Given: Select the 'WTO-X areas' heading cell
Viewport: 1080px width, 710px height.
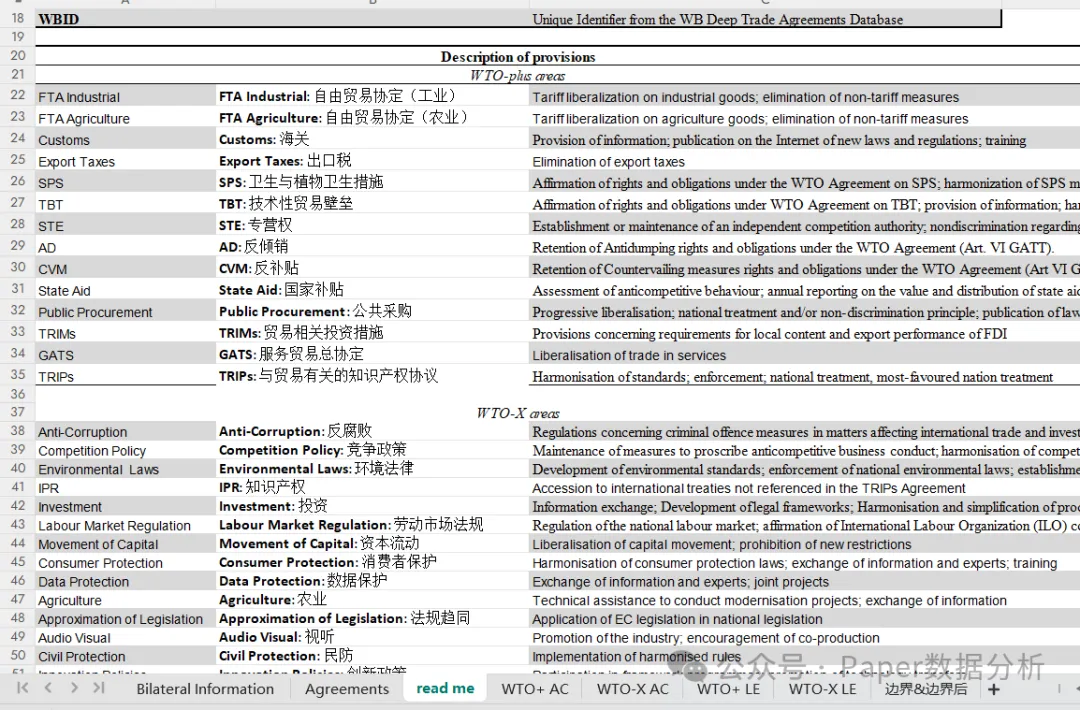Looking at the screenshot, I should pyautogui.click(x=518, y=413).
